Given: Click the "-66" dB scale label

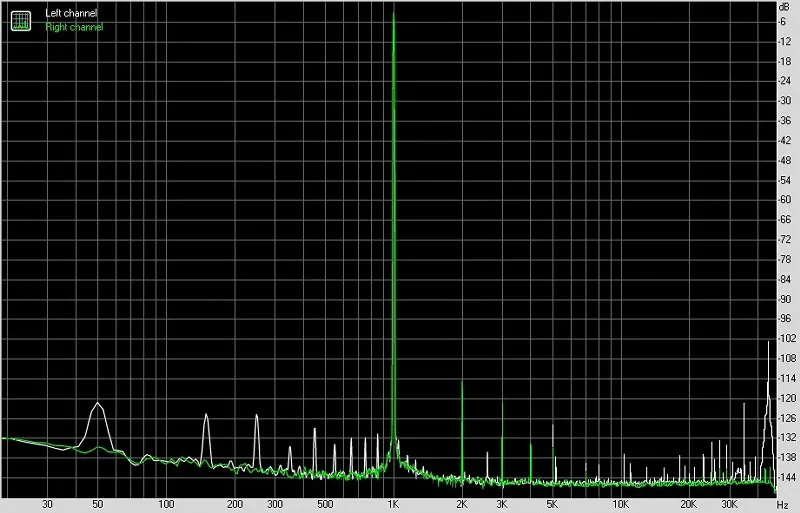Looking at the screenshot, I should click(x=784, y=219).
